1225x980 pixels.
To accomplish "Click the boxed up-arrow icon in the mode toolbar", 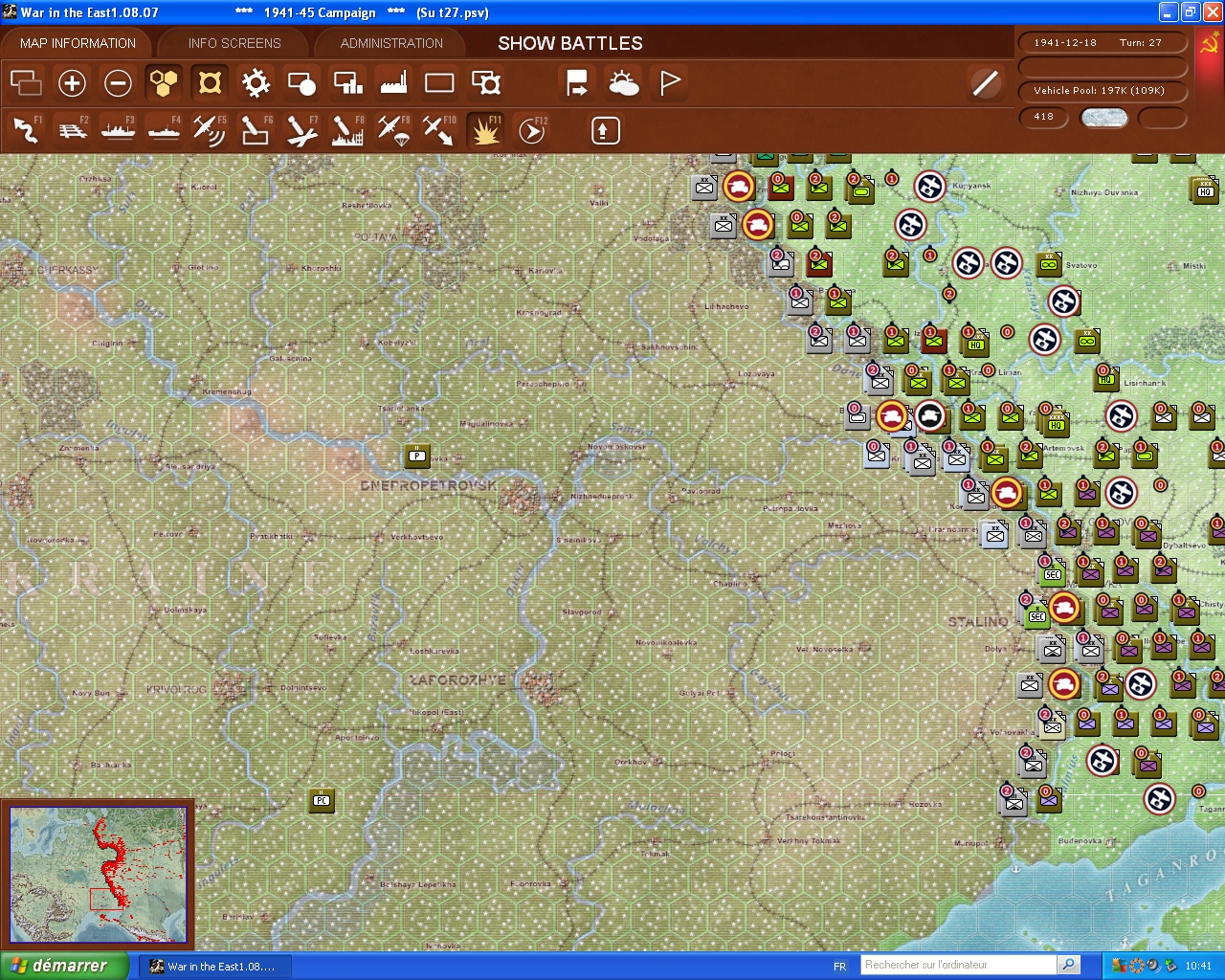I will [605, 130].
